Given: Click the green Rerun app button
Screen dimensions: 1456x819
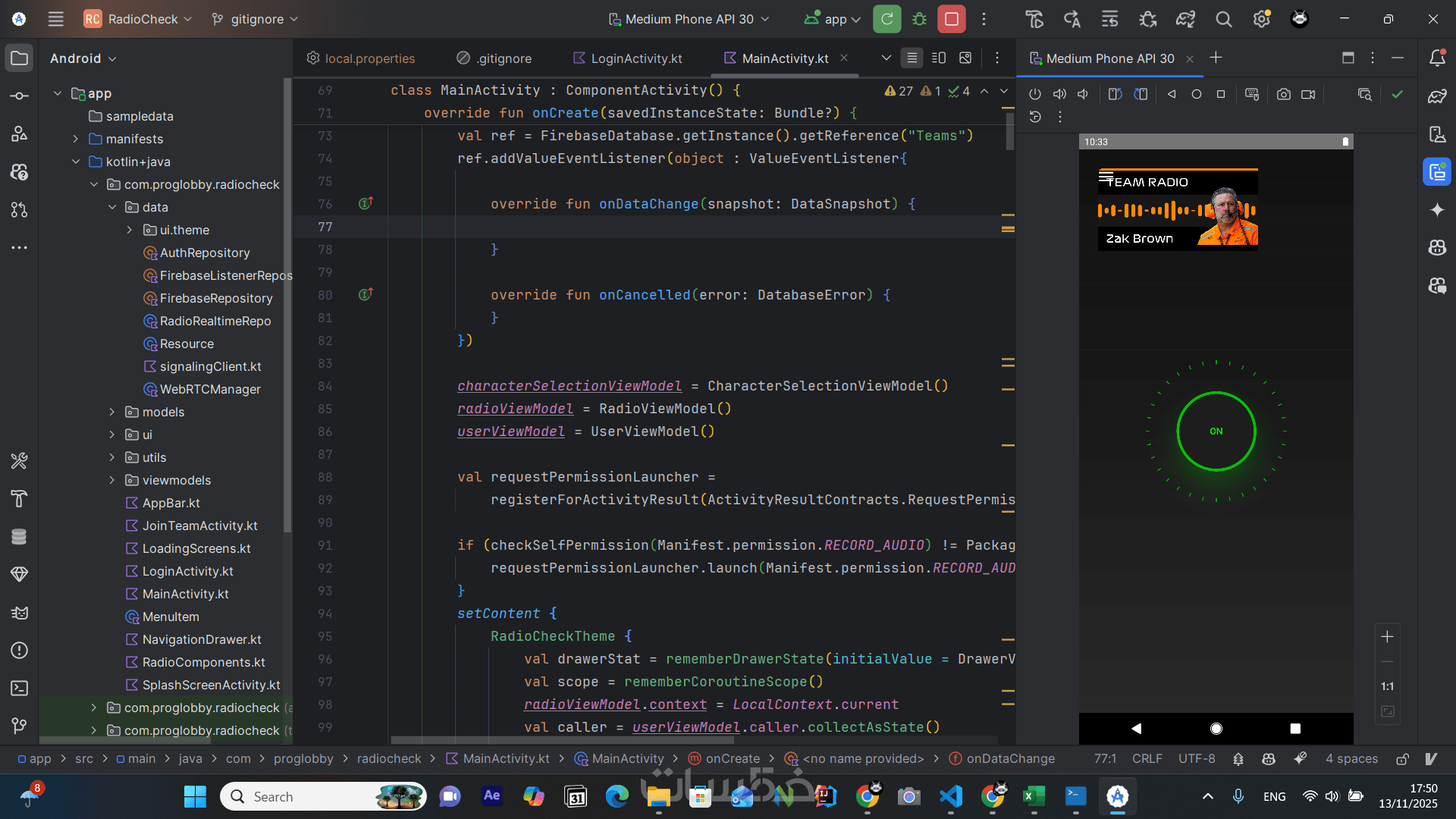Looking at the screenshot, I should [886, 19].
